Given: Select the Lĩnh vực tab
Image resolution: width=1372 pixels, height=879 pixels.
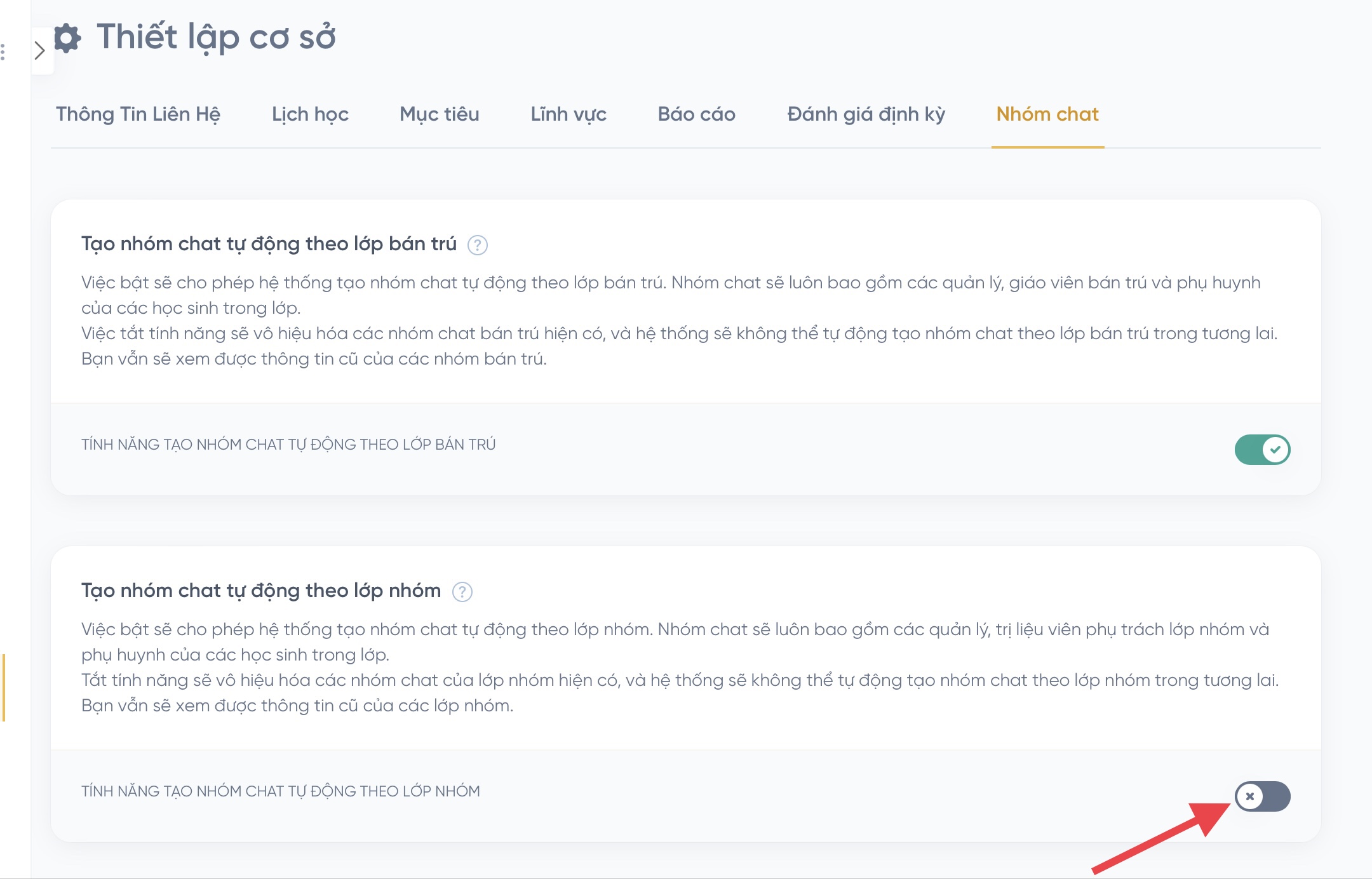Looking at the screenshot, I should 568,114.
